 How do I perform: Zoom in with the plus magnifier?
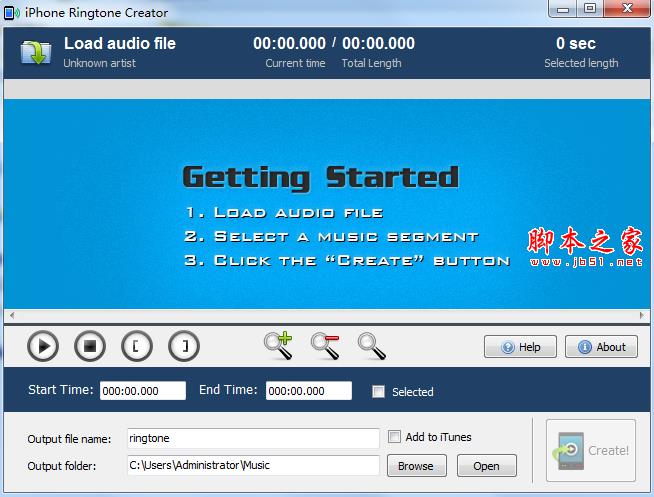pyautogui.click(x=279, y=346)
